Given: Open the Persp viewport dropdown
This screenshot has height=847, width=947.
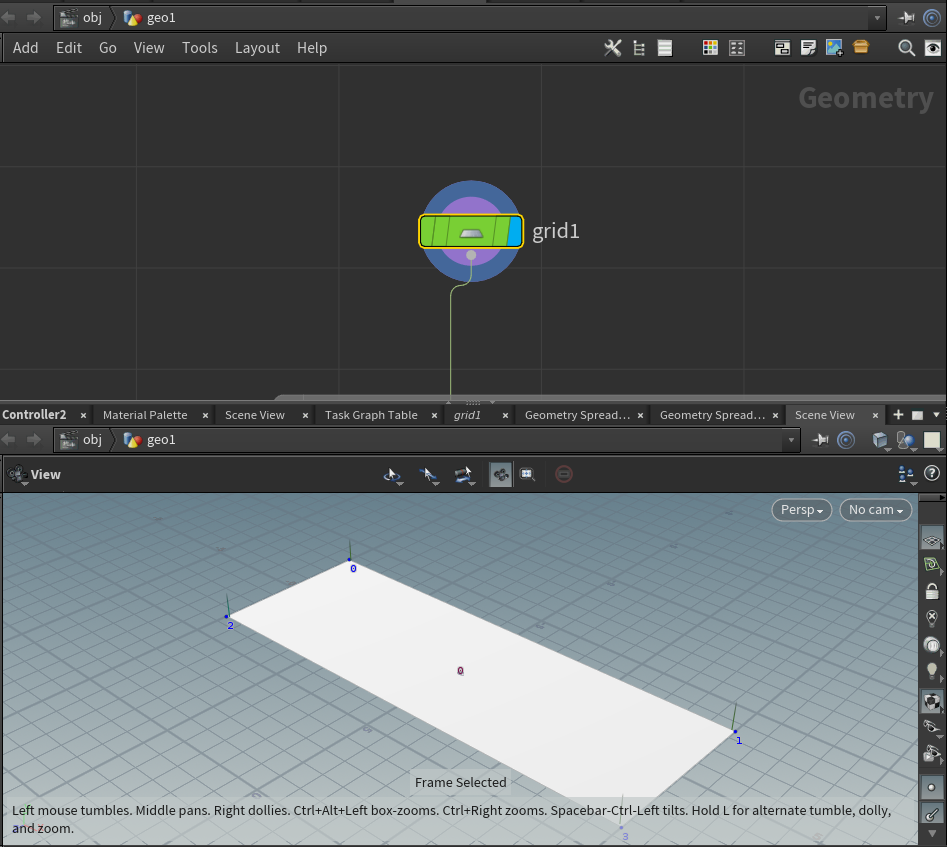Looking at the screenshot, I should pyautogui.click(x=802, y=510).
